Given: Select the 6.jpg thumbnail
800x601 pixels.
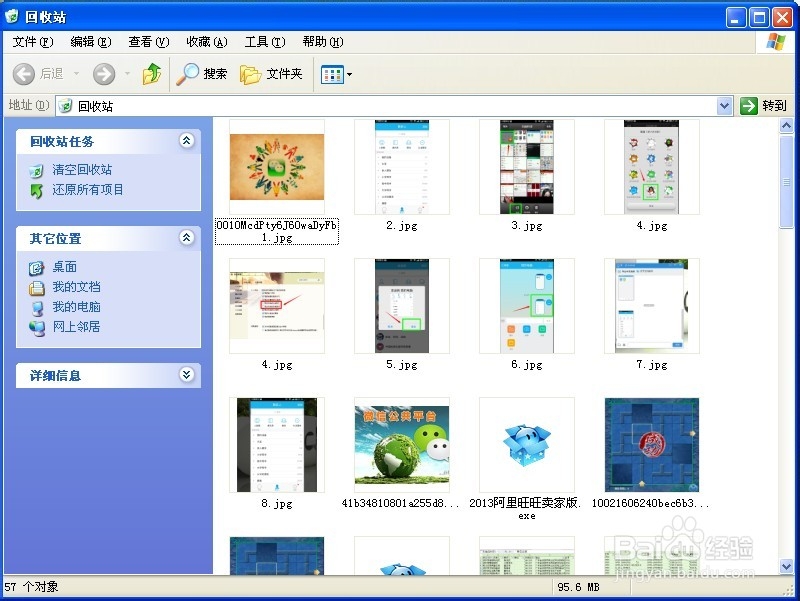Looking at the screenshot, I should (x=527, y=306).
